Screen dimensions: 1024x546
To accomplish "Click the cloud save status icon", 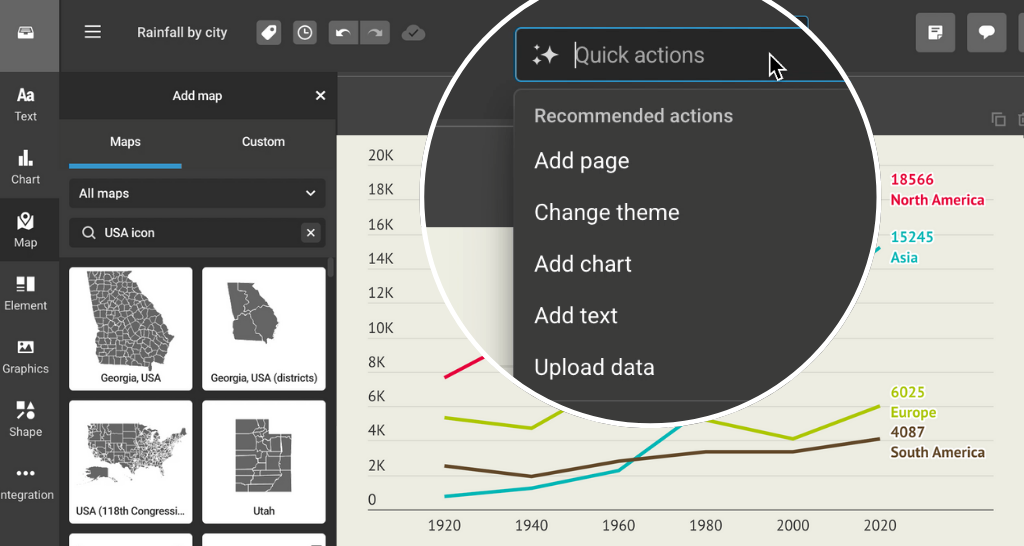I will 413,33.
